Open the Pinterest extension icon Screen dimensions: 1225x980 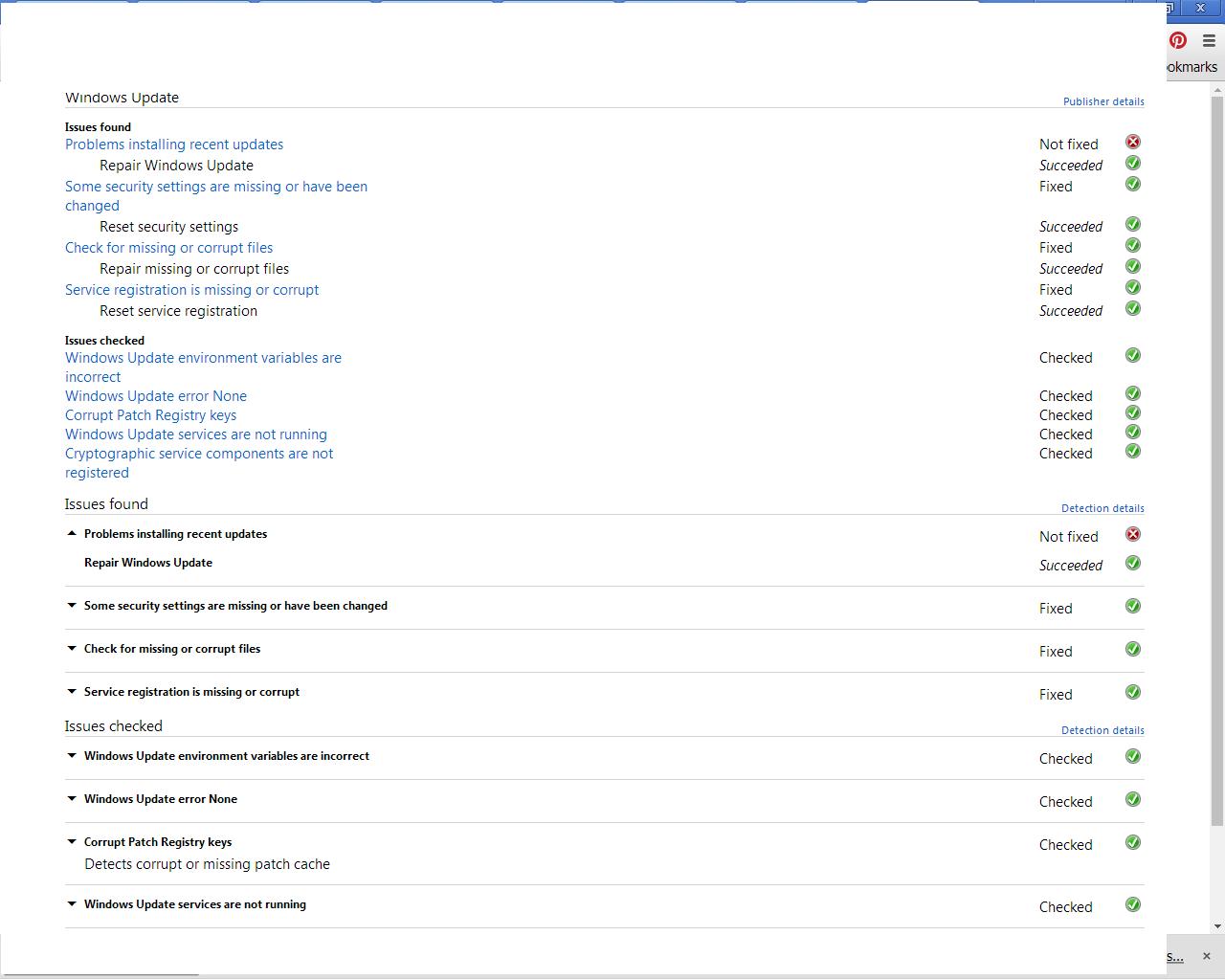tap(1178, 40)
